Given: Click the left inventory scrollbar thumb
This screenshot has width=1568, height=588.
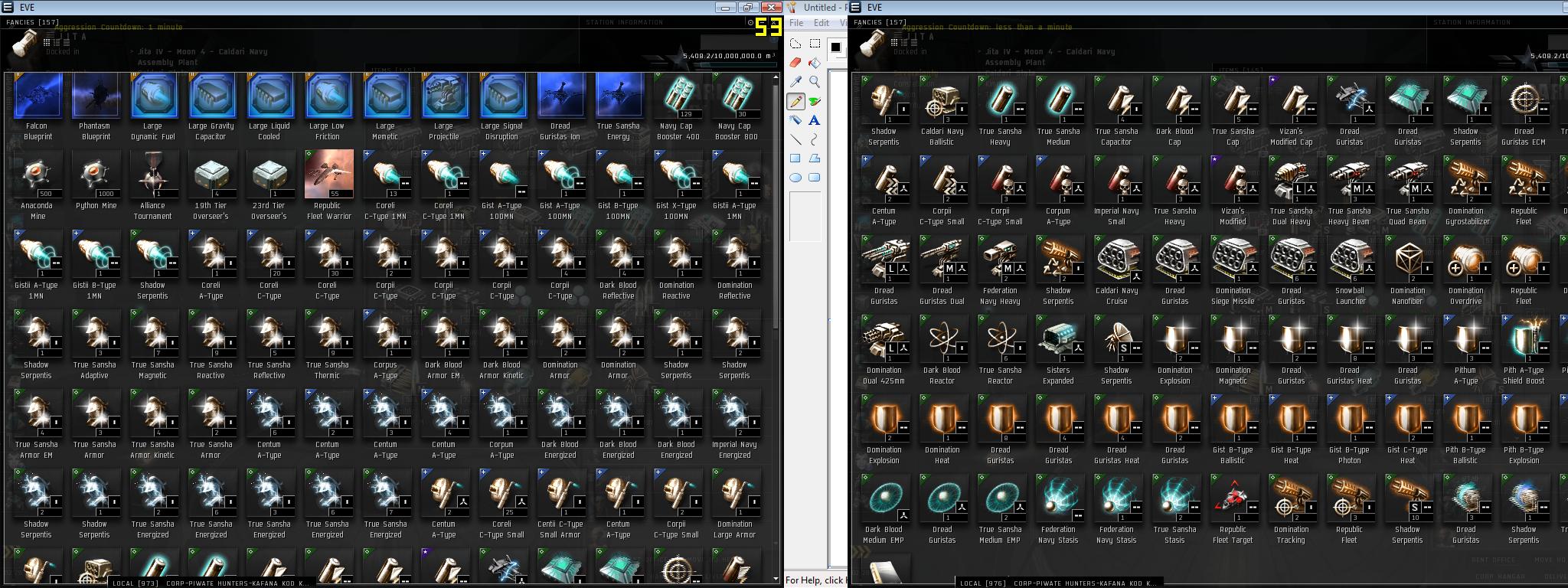Looking at the screenshot, I should tap(776, 205).
